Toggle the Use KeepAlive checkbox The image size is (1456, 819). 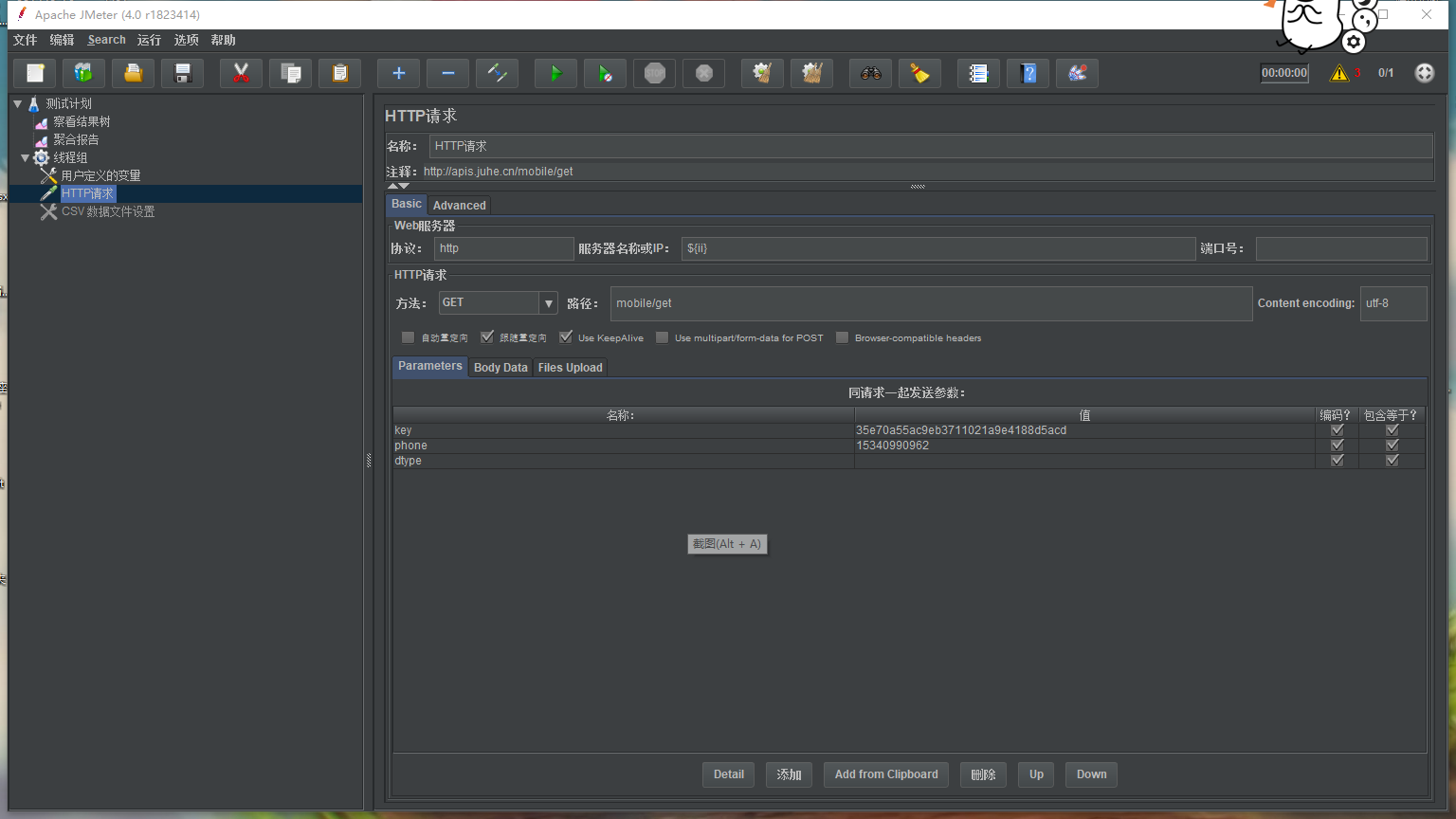pos(566,337)
